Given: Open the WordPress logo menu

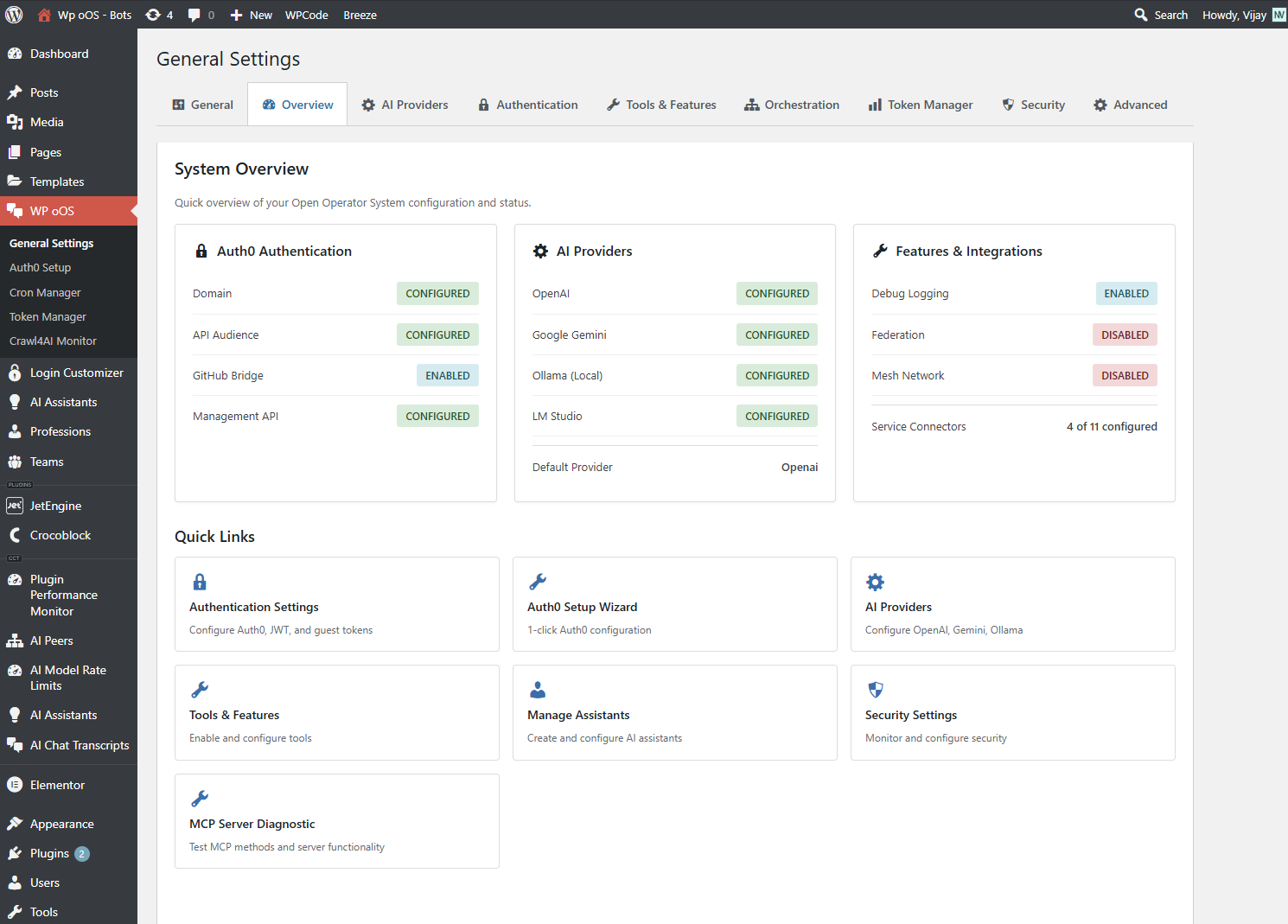Looking at the screenshot, I should tap(13, 14).
